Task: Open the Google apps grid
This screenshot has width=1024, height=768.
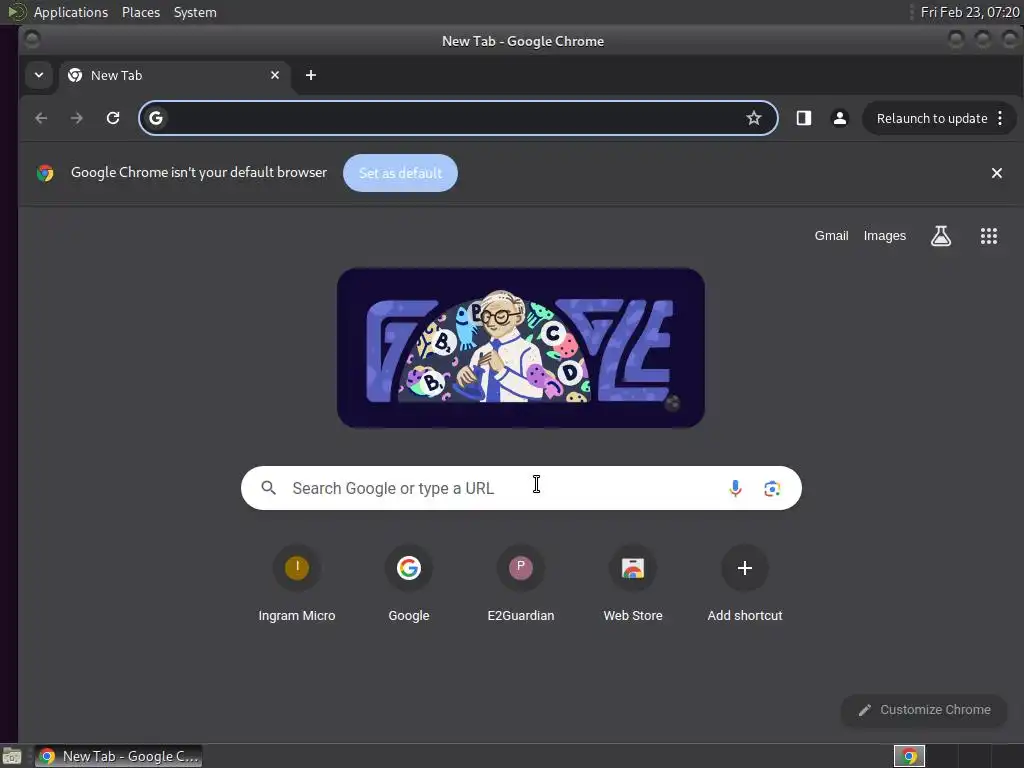Action: pyautogui.click(x=989, y=236)
